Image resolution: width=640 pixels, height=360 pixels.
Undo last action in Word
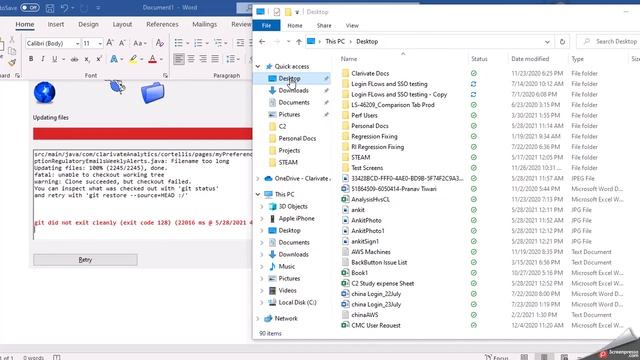click(x=64, y=8)
